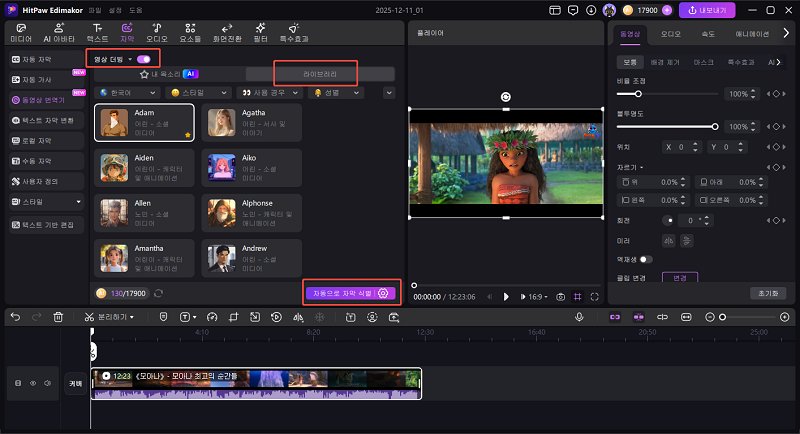
Task: Open the 성별 filter dropdown
Action: pos(337,93)
